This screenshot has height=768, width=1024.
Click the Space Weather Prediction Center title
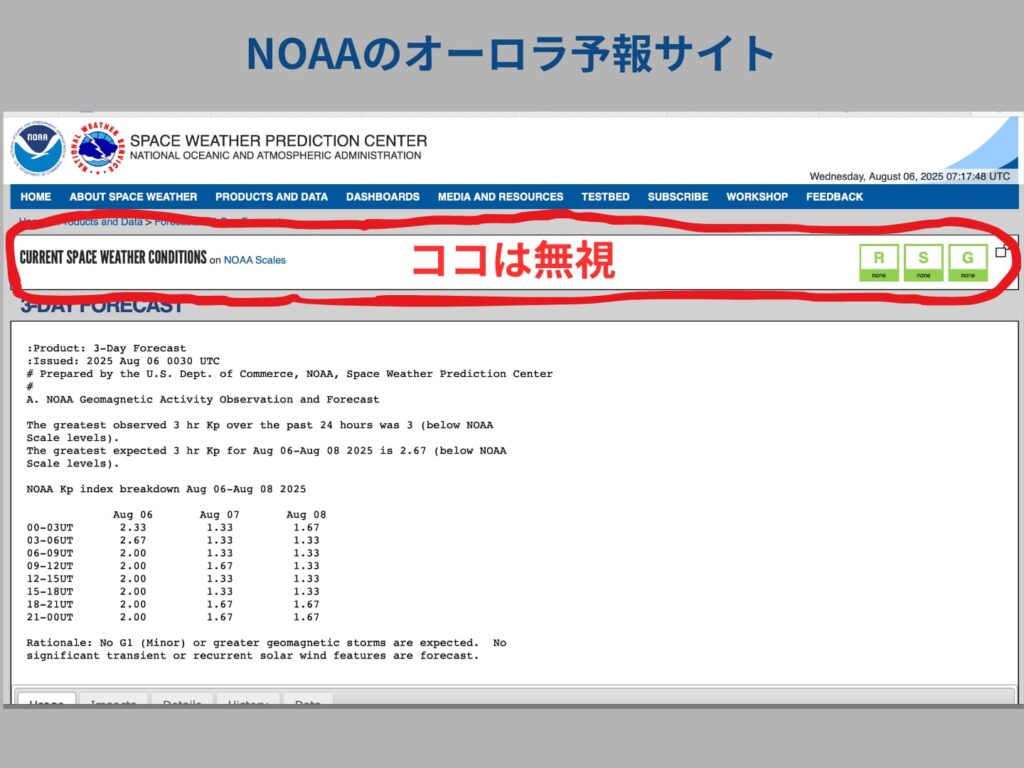pos(278,141)
